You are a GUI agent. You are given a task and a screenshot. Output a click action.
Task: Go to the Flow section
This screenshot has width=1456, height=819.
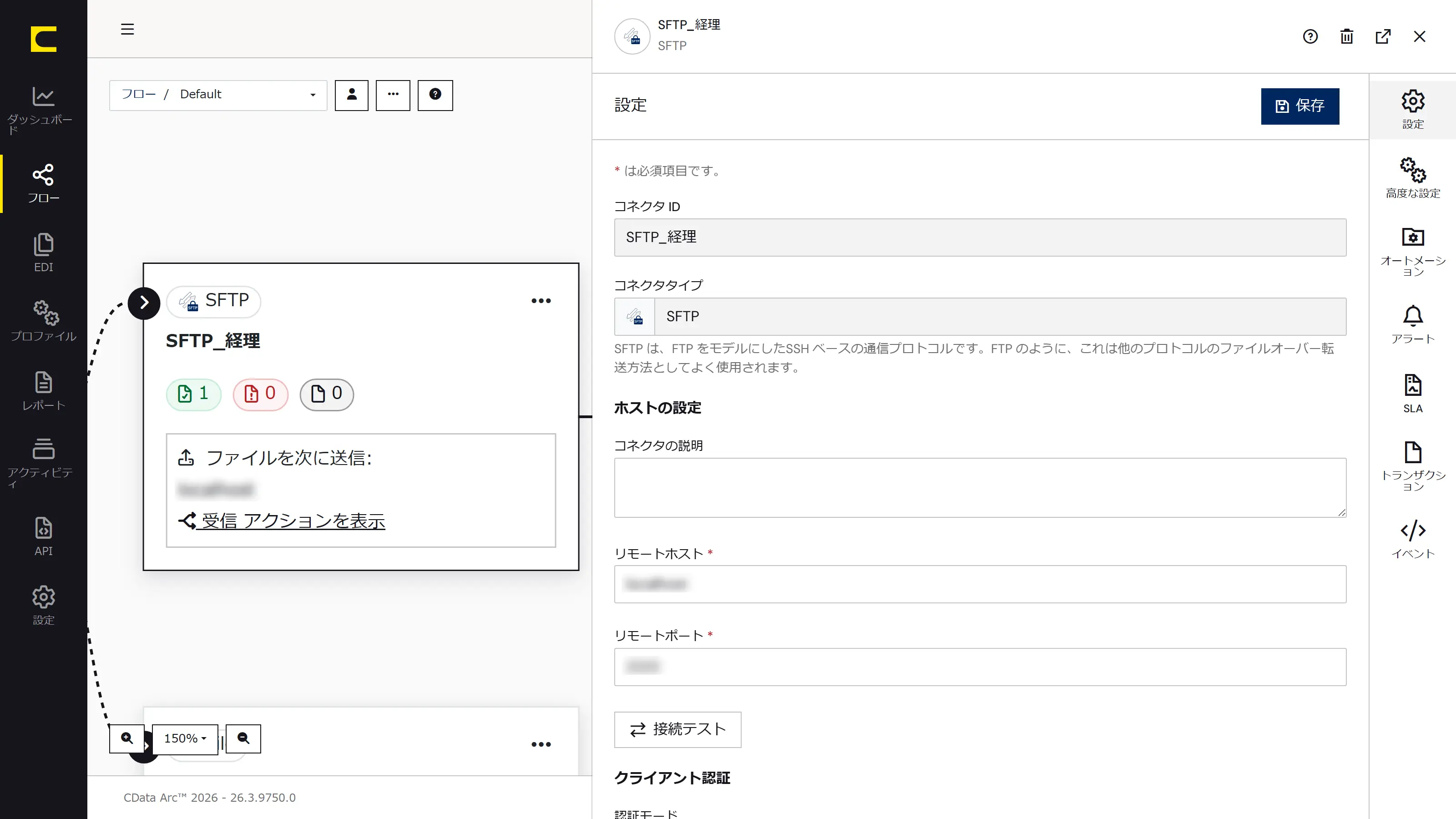pyautogui.click(x=44, y=184)
